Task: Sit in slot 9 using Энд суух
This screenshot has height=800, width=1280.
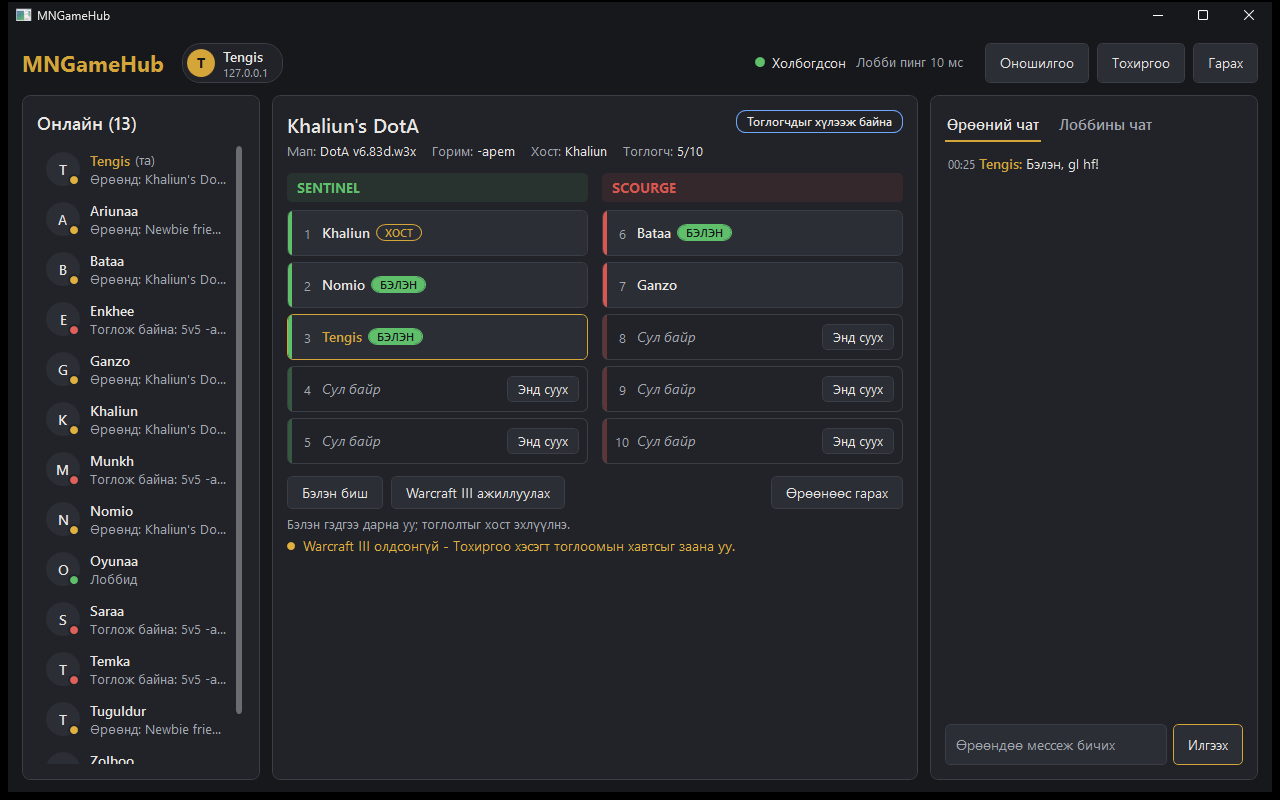Action: coord(858,389)
